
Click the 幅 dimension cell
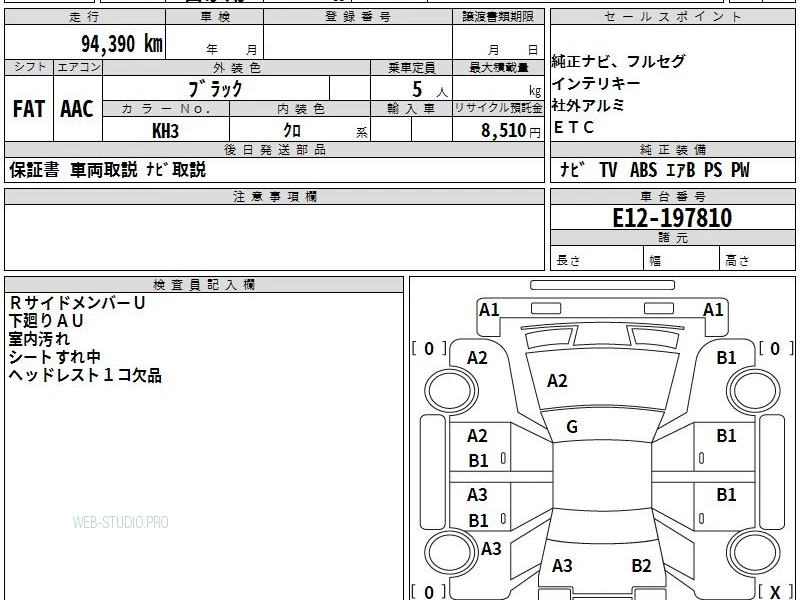[x=682, y=259]
